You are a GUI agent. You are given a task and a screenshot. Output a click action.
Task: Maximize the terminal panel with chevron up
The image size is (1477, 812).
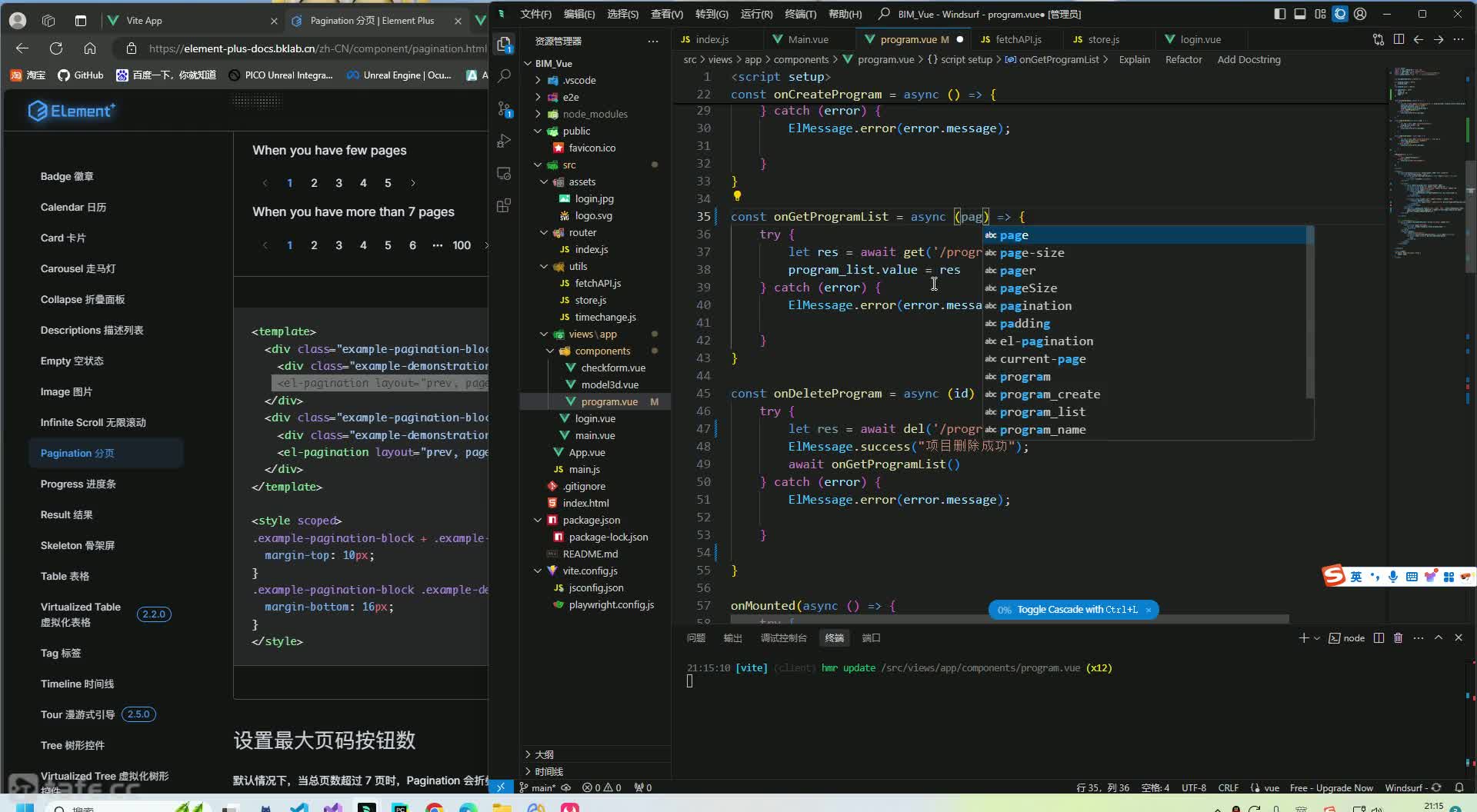pyautogui.click(x=1439, y=637)
